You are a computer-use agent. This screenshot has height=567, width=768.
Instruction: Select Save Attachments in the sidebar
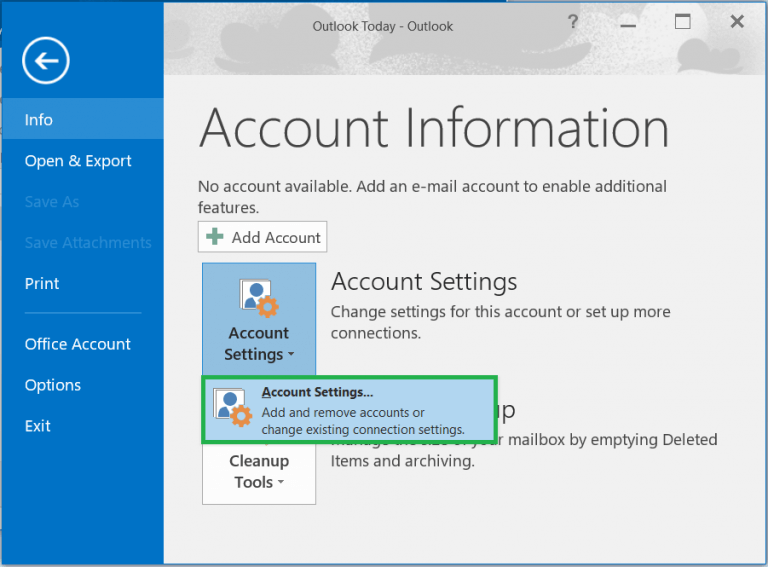point(82,242)
